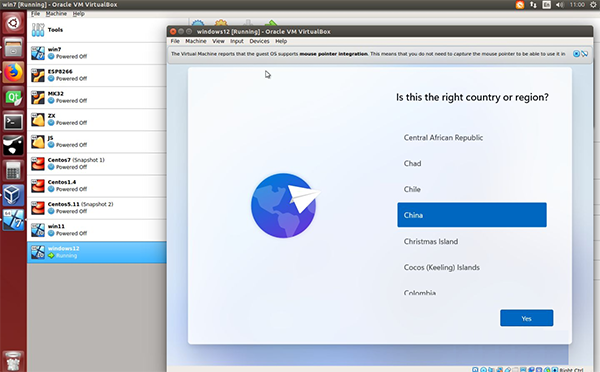
Task: Click the don't-show-again notification icon
Action: [584, 54]
